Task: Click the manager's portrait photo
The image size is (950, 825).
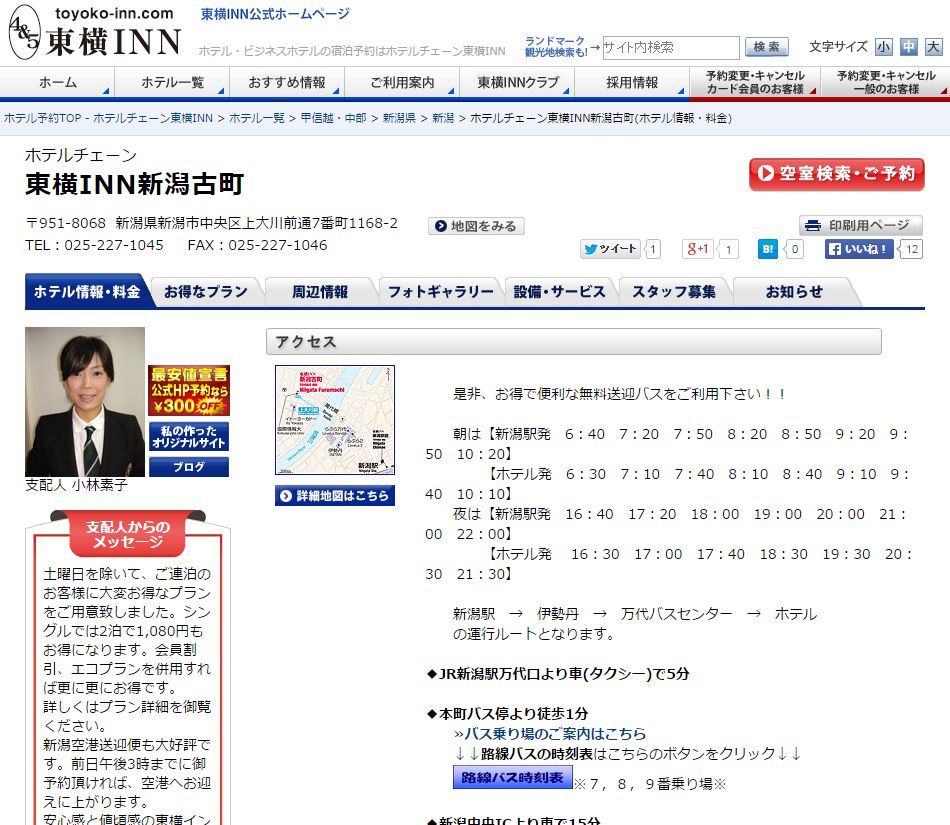Action: click(x=85, y=402)
